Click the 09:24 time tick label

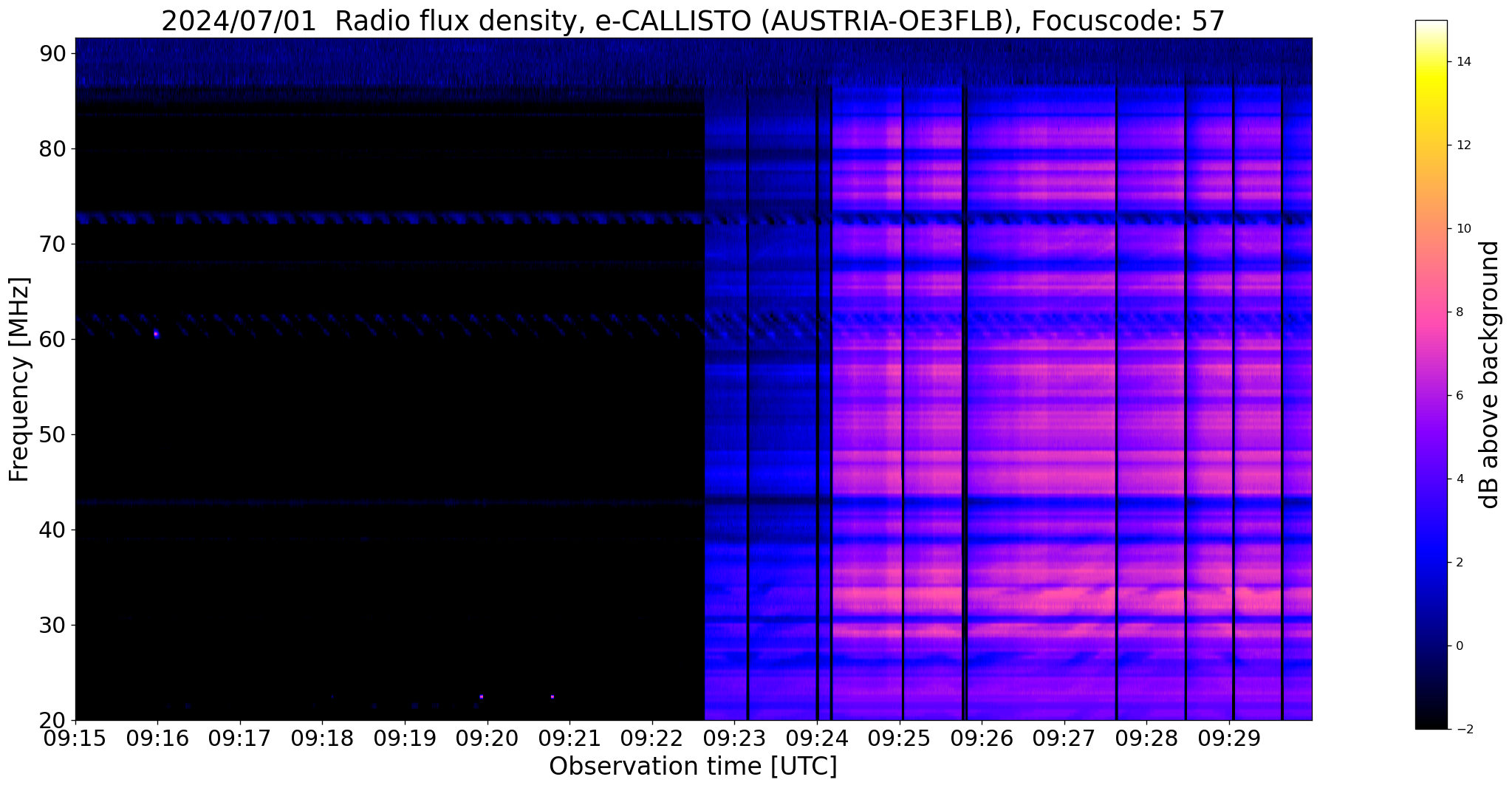(x=817, y=738)
